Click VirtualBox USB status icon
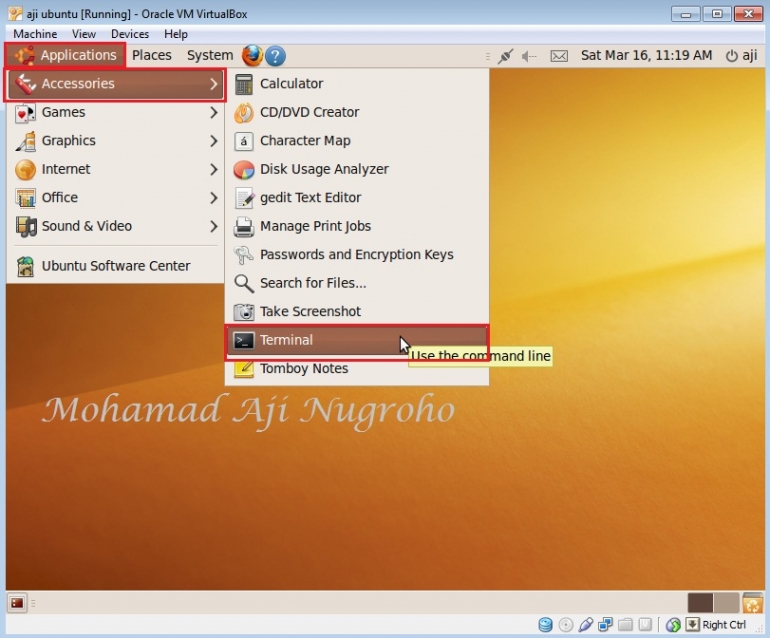The width and height of the screenshot is (770, 638). pyautogui.click(x=585, y=625)
